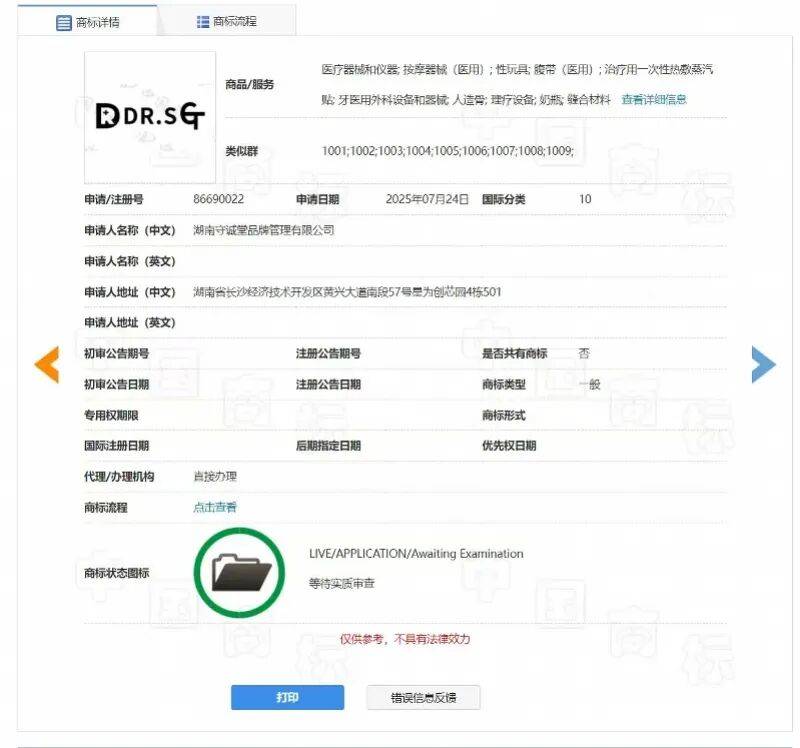Click the 错误信息反馈 button
This screenshot has height=748, width=800.
(x=423, y=697)
